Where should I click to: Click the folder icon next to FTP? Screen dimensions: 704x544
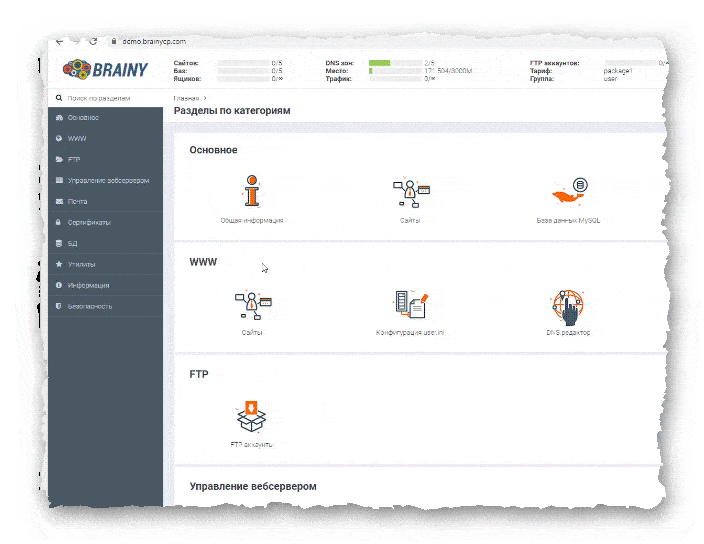59,159
